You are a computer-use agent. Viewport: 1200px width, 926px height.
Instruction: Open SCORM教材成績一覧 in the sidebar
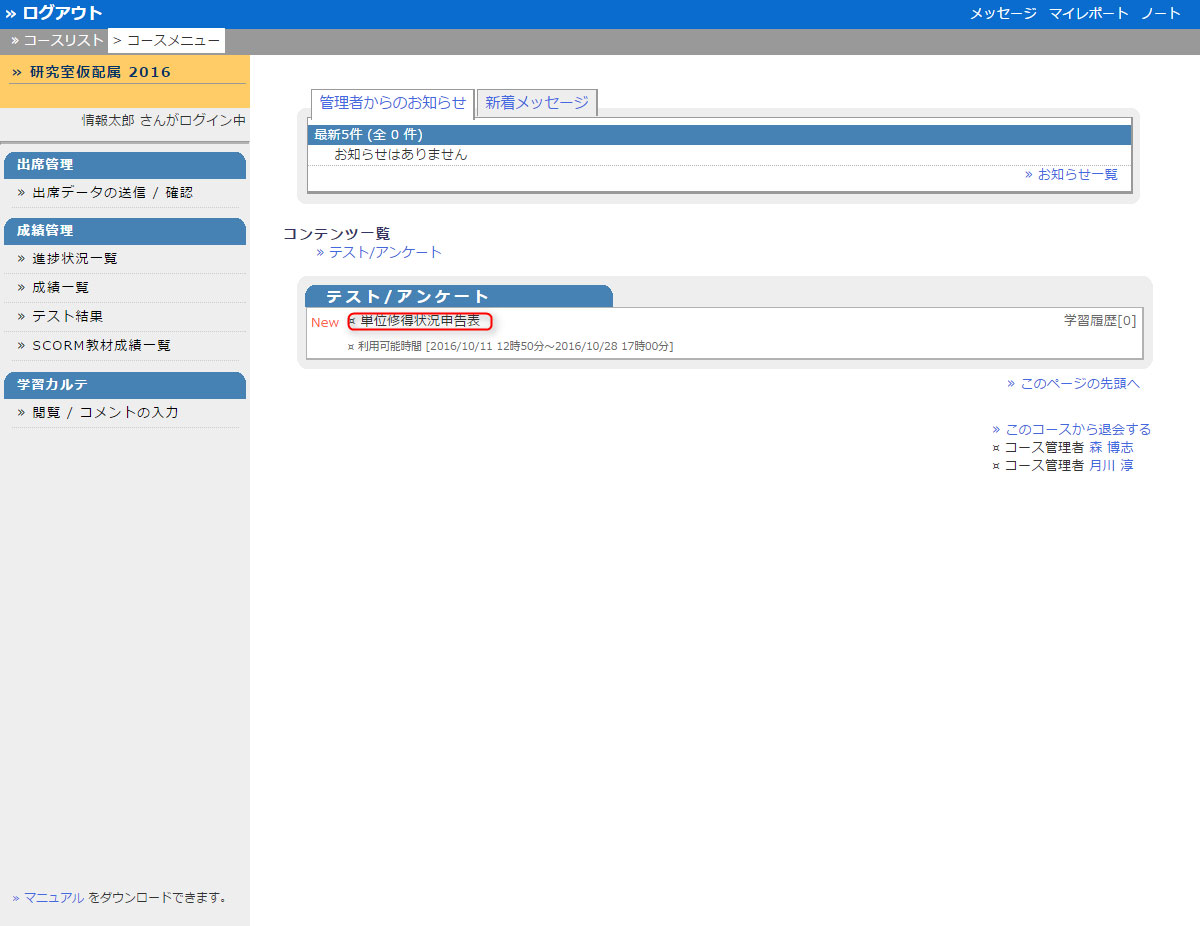101,345
